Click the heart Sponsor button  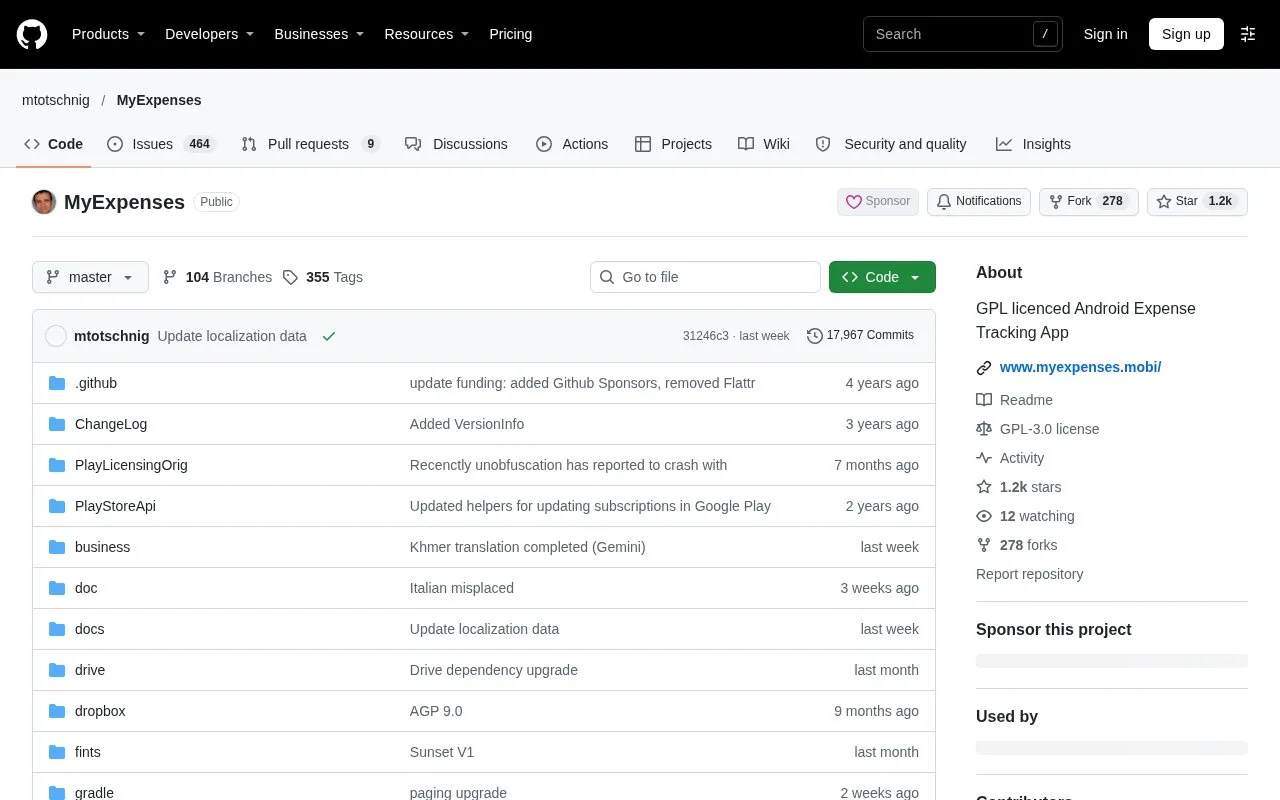tap(878, 201)
